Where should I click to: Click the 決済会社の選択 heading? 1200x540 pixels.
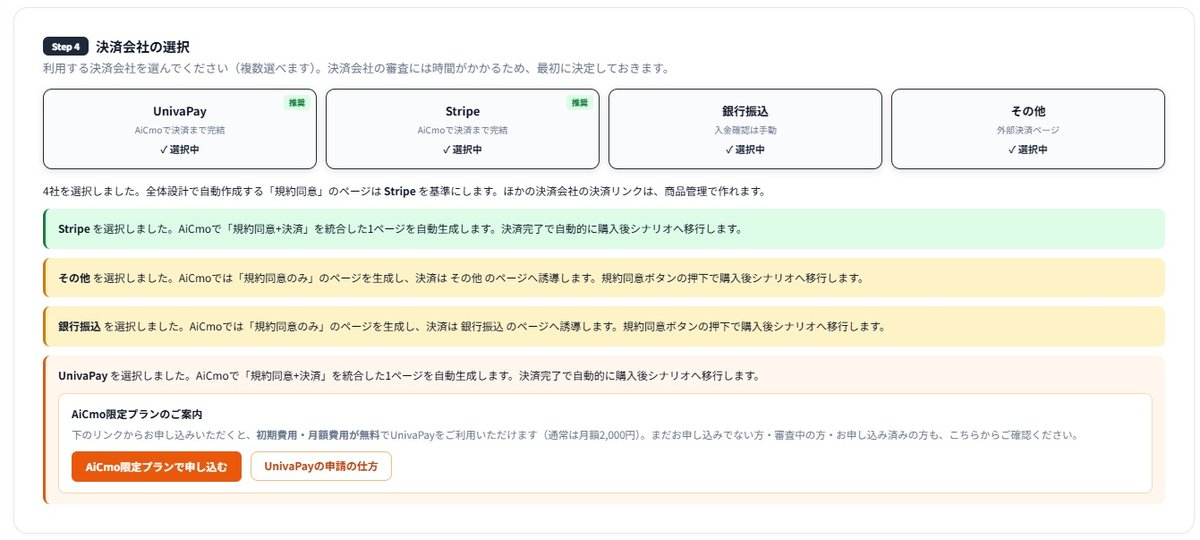pos(143,47)
